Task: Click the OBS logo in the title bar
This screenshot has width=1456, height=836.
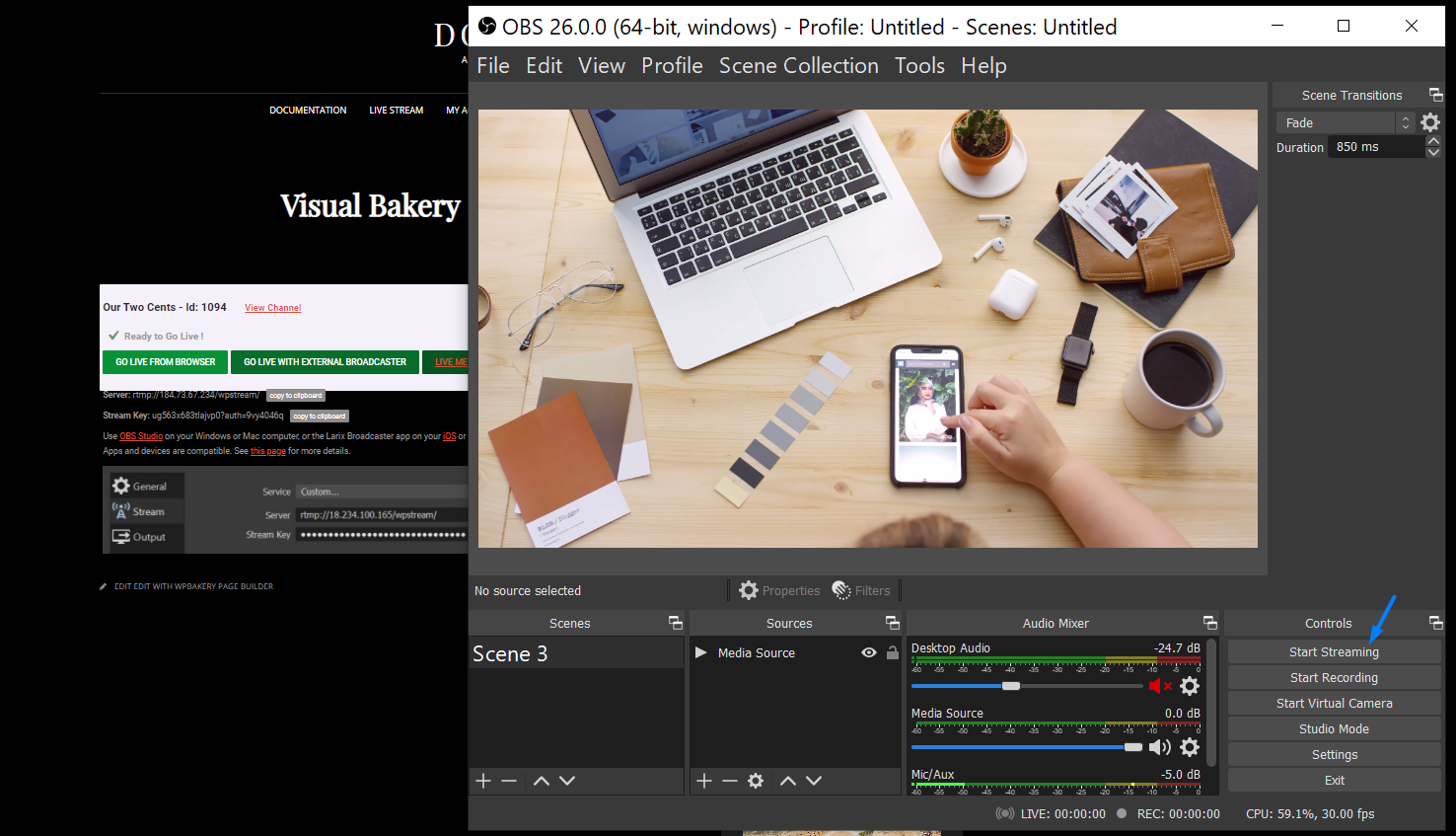Action: (x=487, y=27)
